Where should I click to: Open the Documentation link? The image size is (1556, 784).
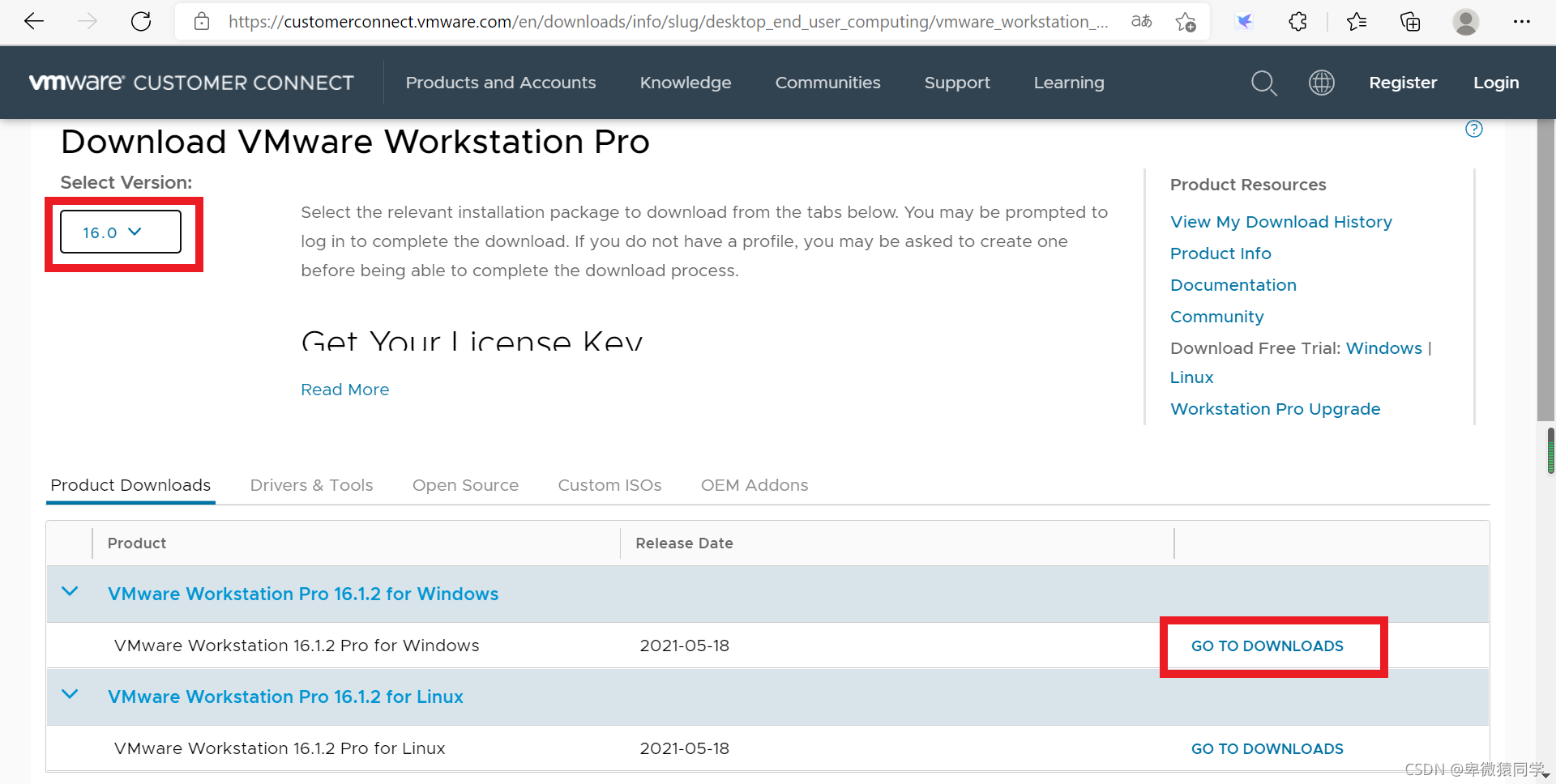[1233, 285]
